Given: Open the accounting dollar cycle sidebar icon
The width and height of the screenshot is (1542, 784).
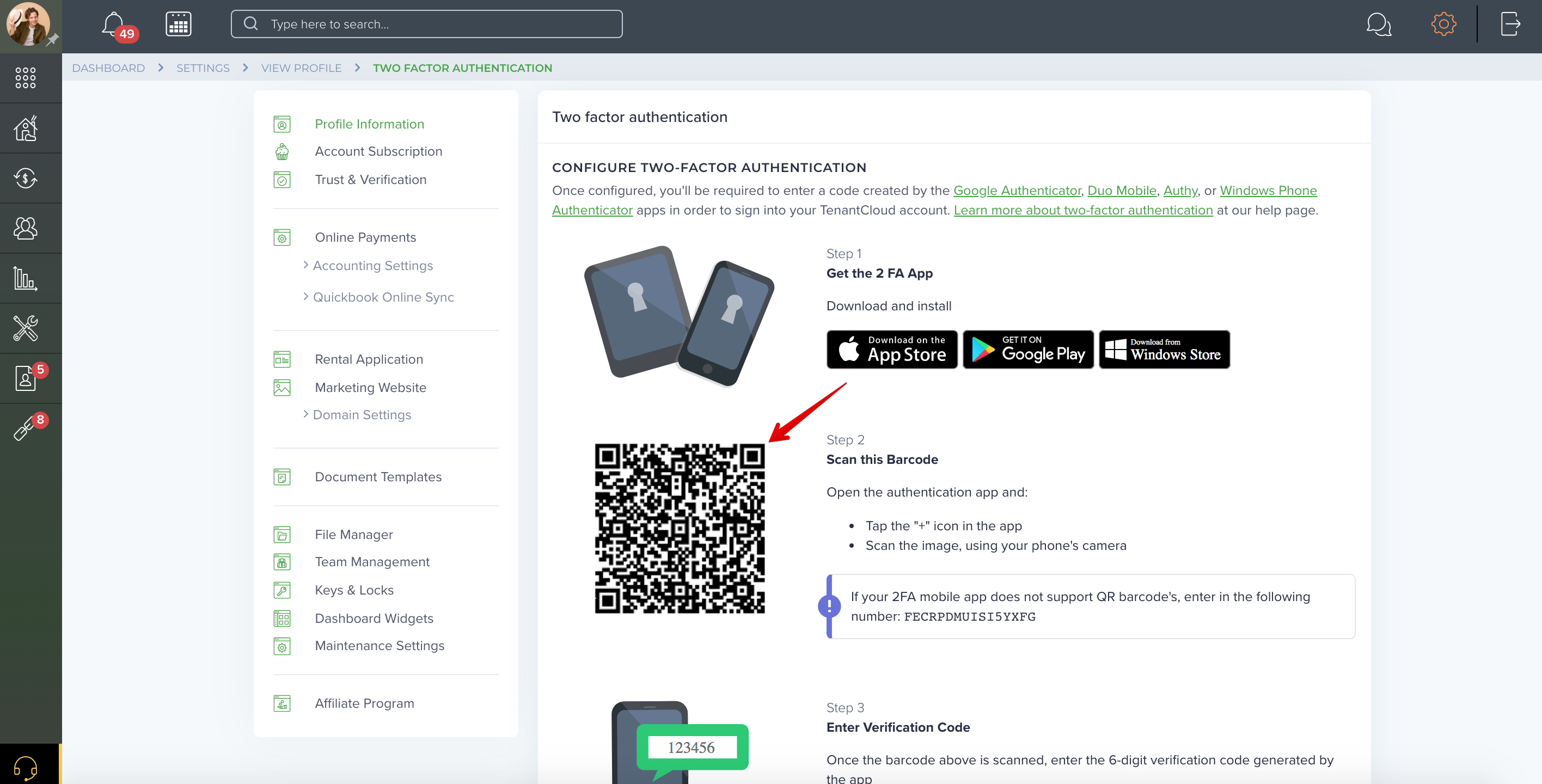Looking at the screenshot, I should [x=25, y=177].
